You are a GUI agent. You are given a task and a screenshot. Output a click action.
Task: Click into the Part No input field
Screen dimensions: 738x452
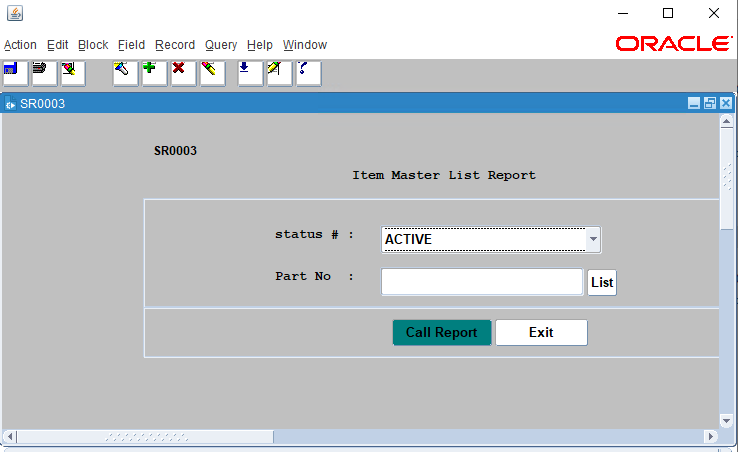click(x=481, y=283)
